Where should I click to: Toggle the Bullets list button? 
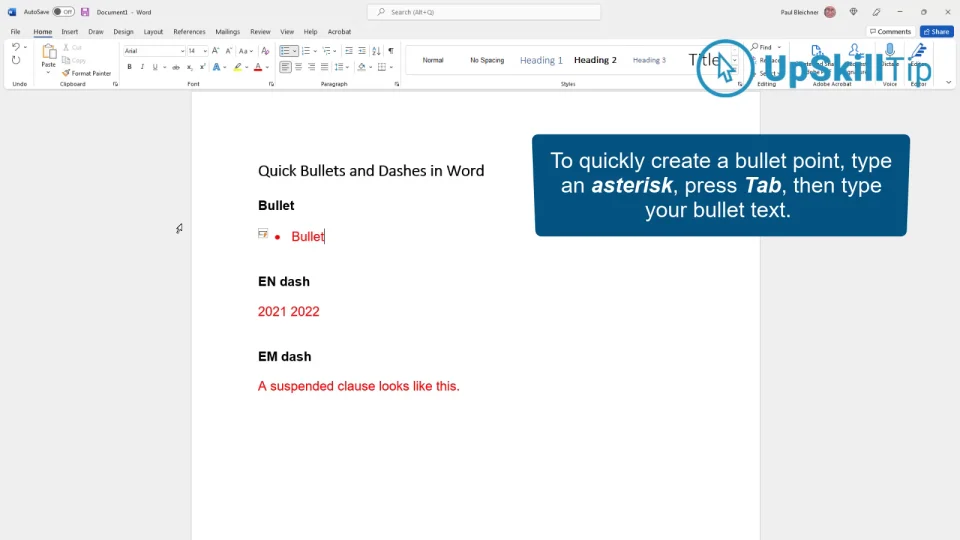click(285, 51)
